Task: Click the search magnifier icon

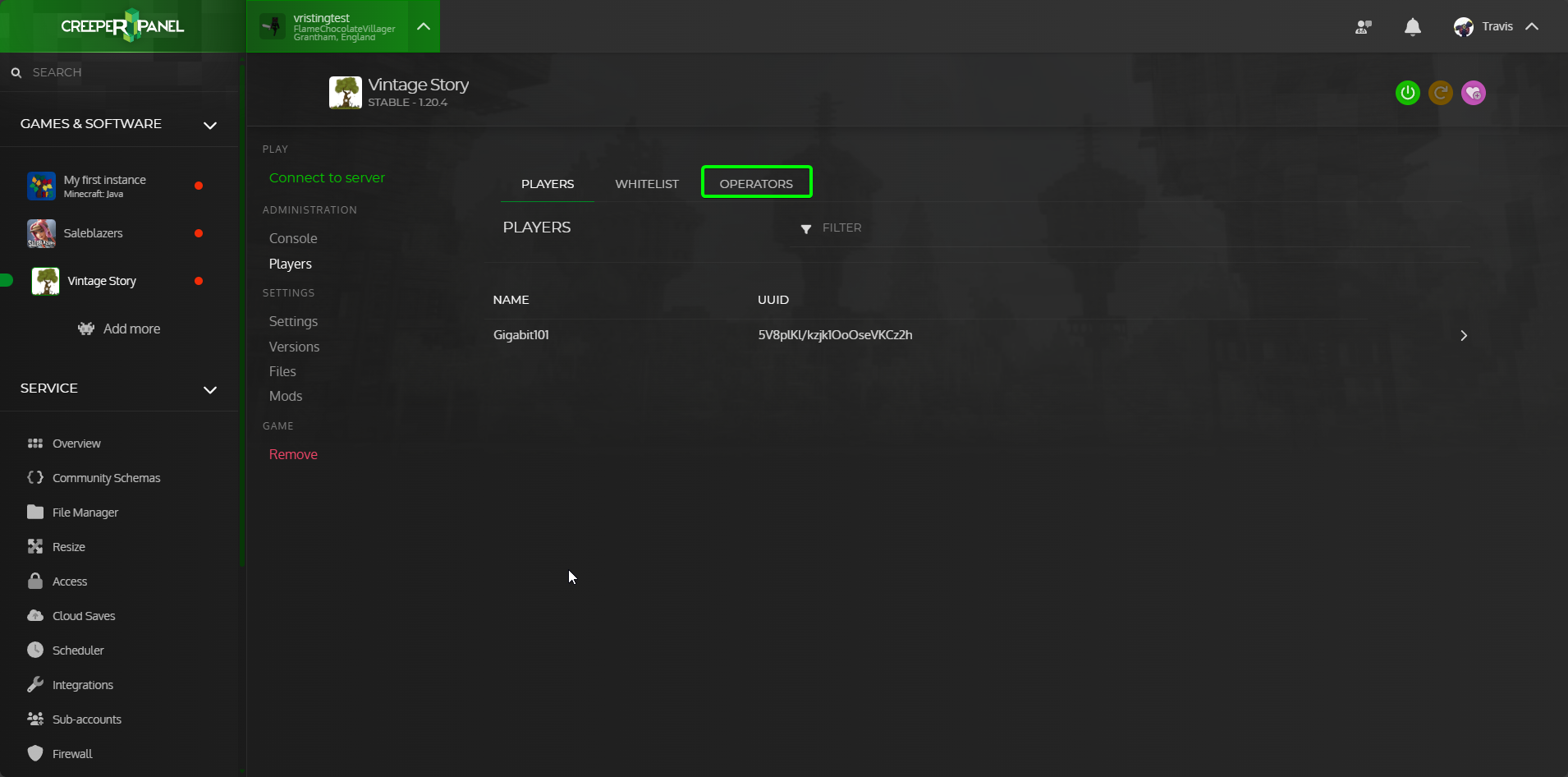Action: point(16,72)
